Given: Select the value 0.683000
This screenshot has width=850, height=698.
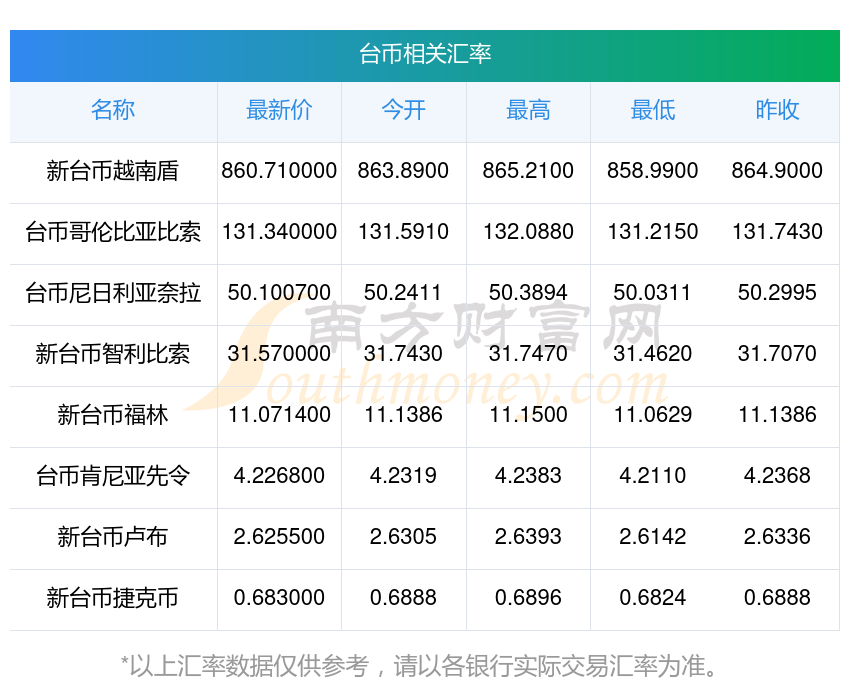Looking at the screenshot, I should tap(279, 598).
